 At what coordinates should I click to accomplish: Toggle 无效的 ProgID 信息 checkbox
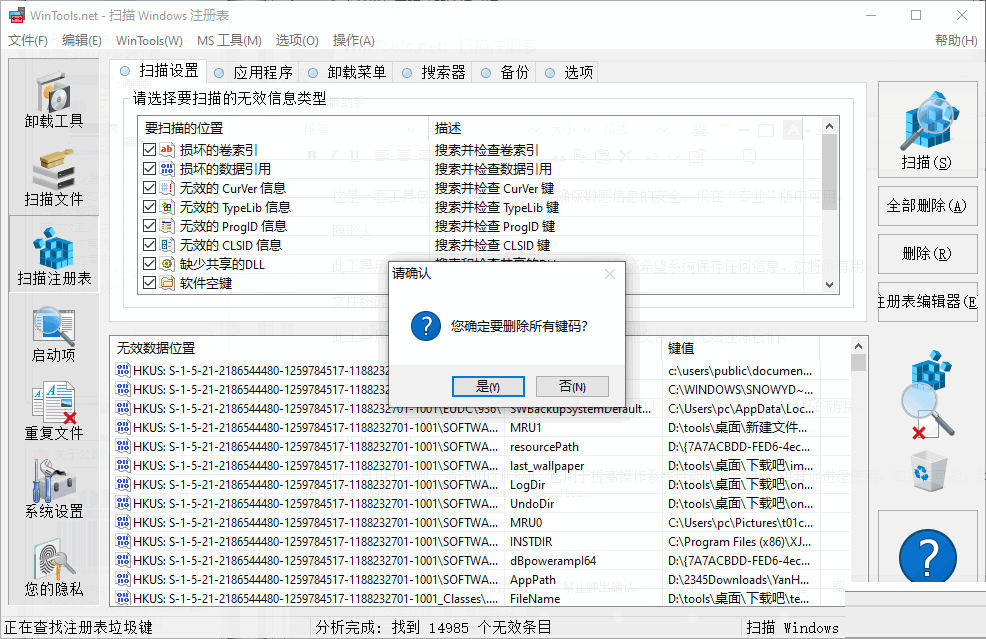coord(150,226)
